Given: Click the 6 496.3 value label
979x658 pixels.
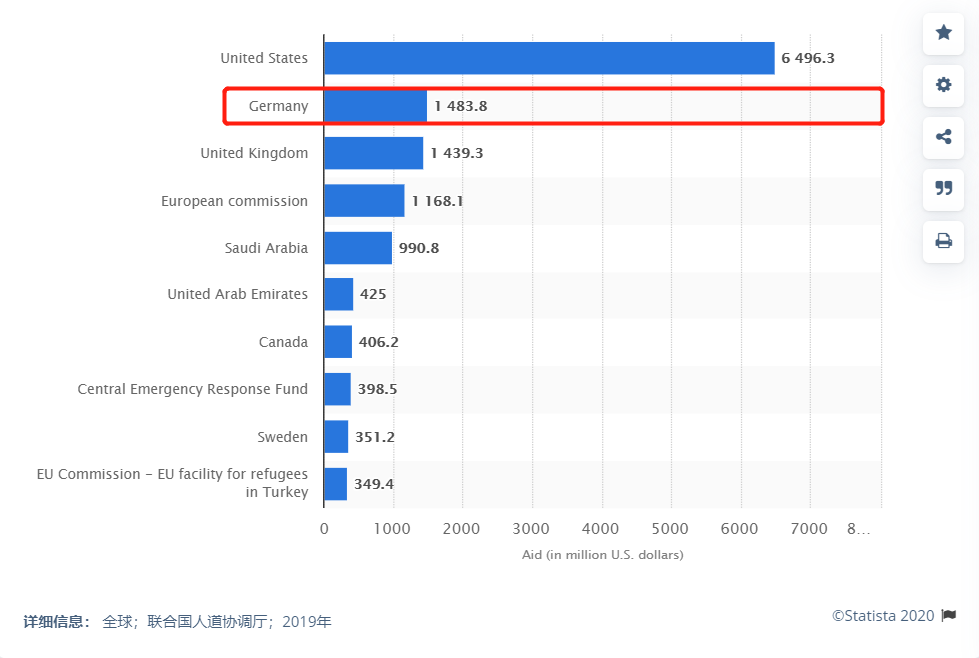Looking at the screenshot, I should pyautogui.click(x=808, y=58).
